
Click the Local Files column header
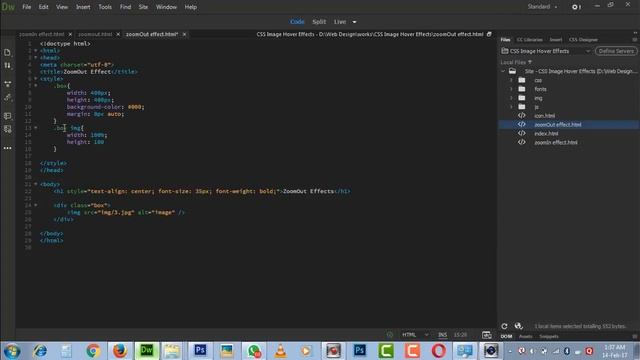[516, 62]
